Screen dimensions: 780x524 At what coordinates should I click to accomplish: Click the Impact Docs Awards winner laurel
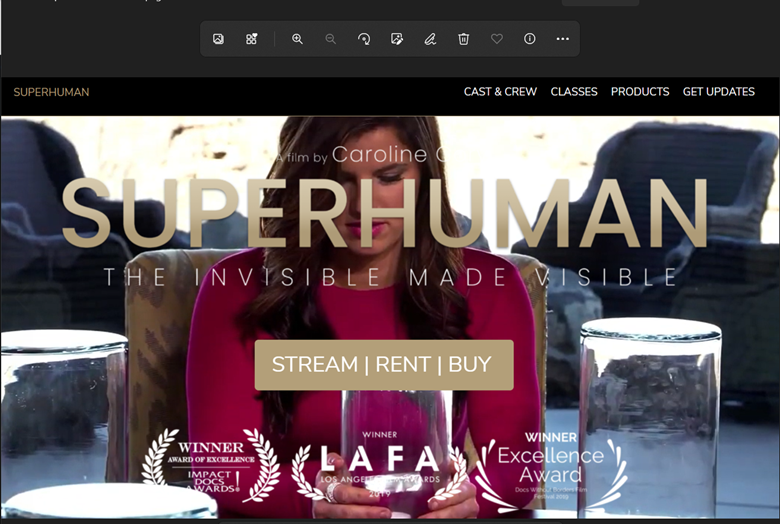pos(211,464)
